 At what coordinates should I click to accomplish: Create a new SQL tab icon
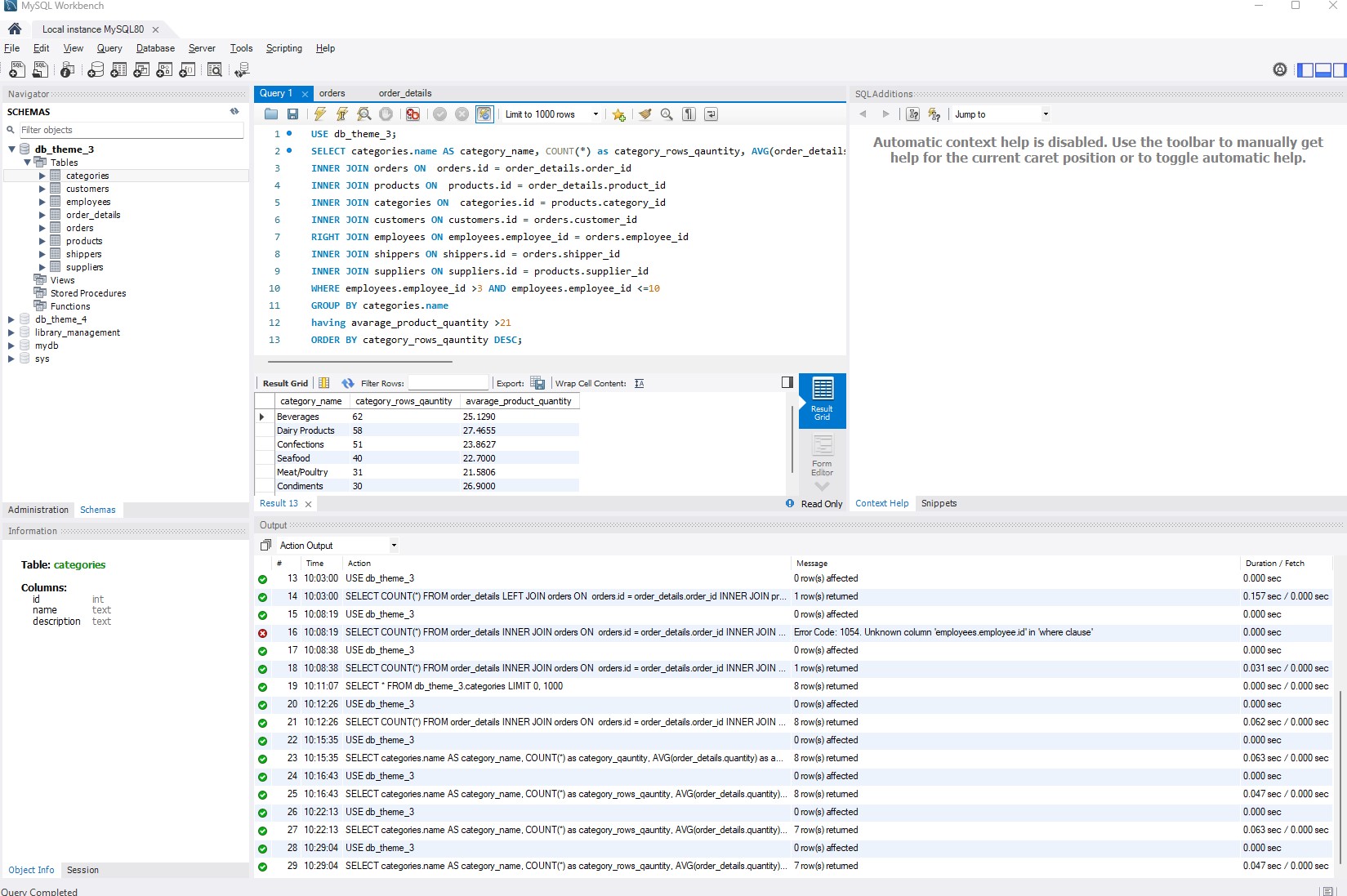16,70
